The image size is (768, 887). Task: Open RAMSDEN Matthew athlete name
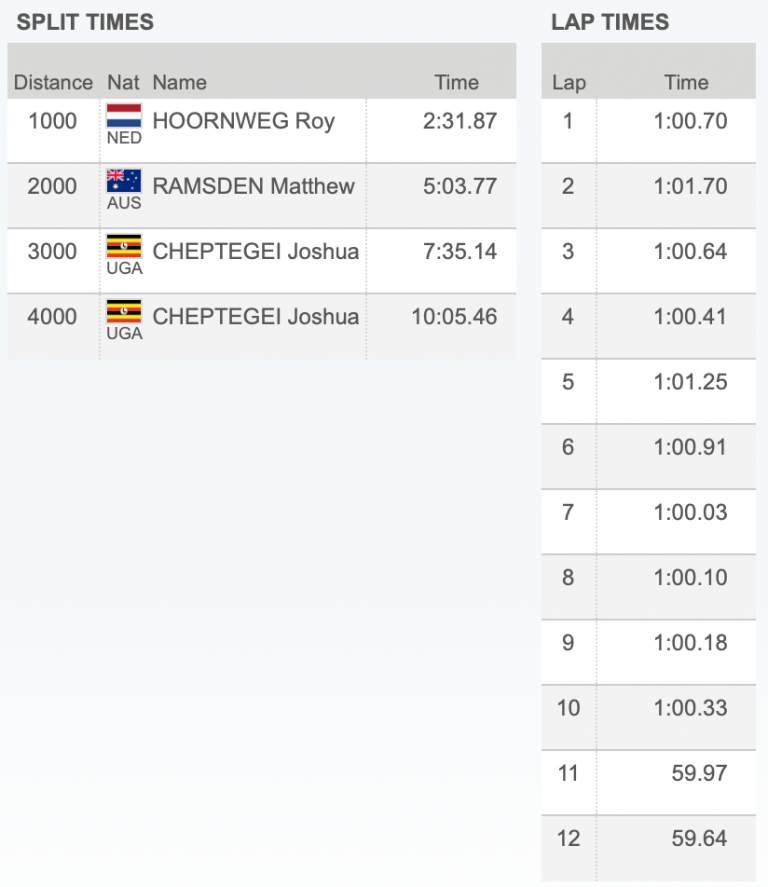click(x=253, y=186)
